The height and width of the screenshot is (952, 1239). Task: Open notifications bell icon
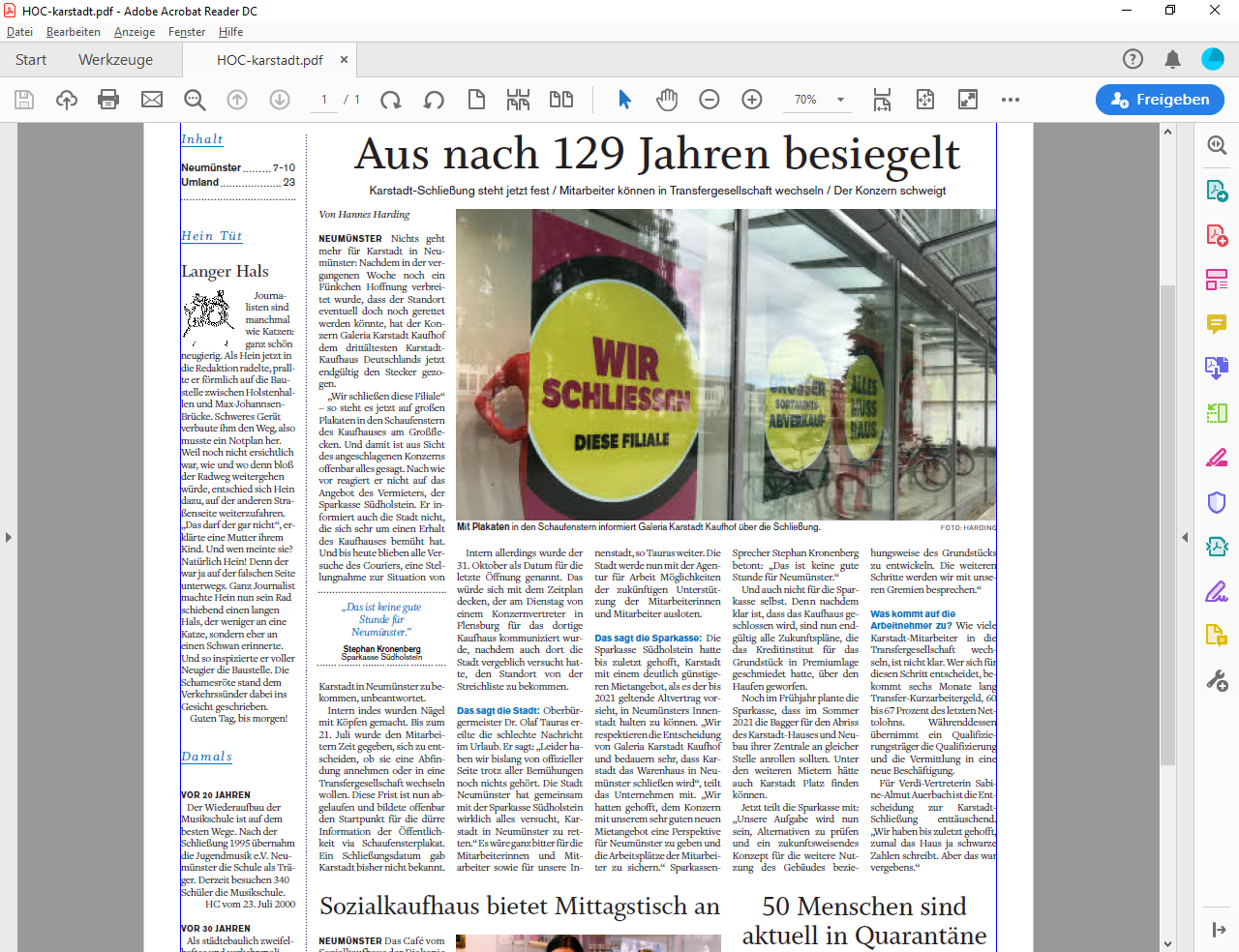click(1172, 59)
